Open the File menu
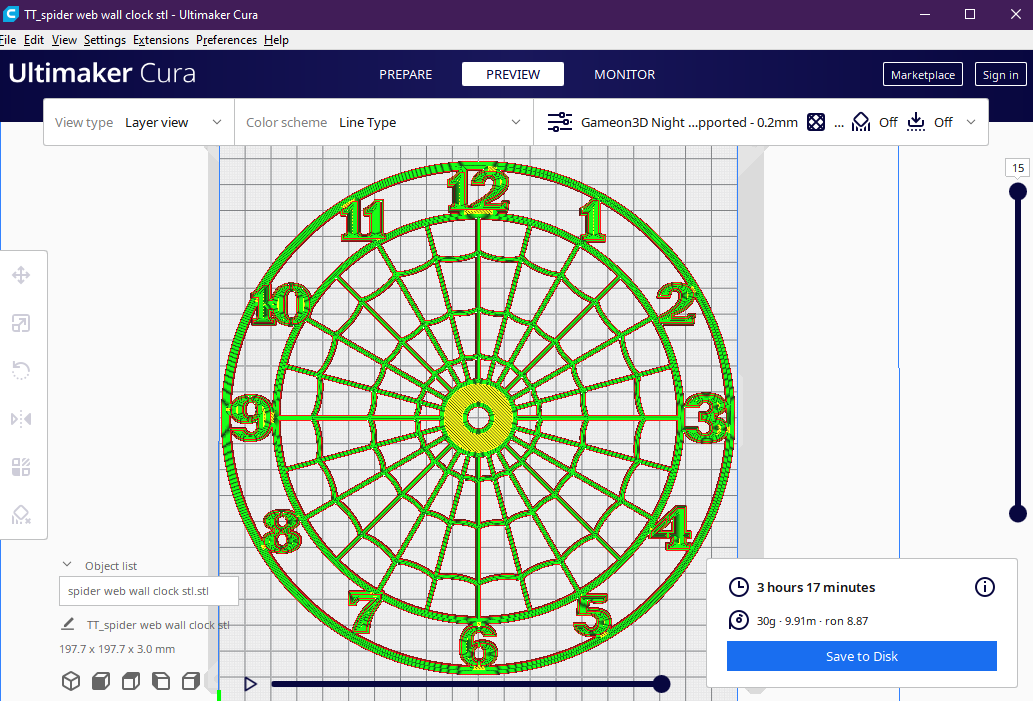Viewport: 1033px width, 701px height. (x=8, y=40)
